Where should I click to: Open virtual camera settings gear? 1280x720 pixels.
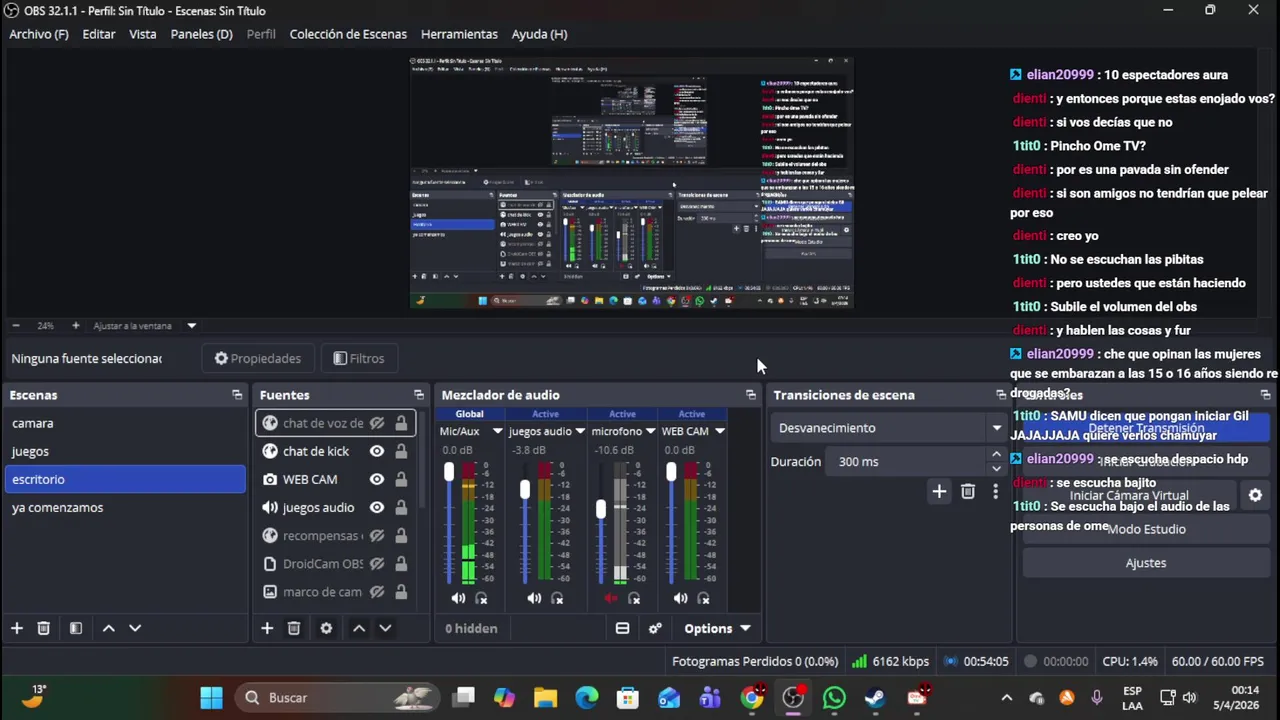point(1255,495)
